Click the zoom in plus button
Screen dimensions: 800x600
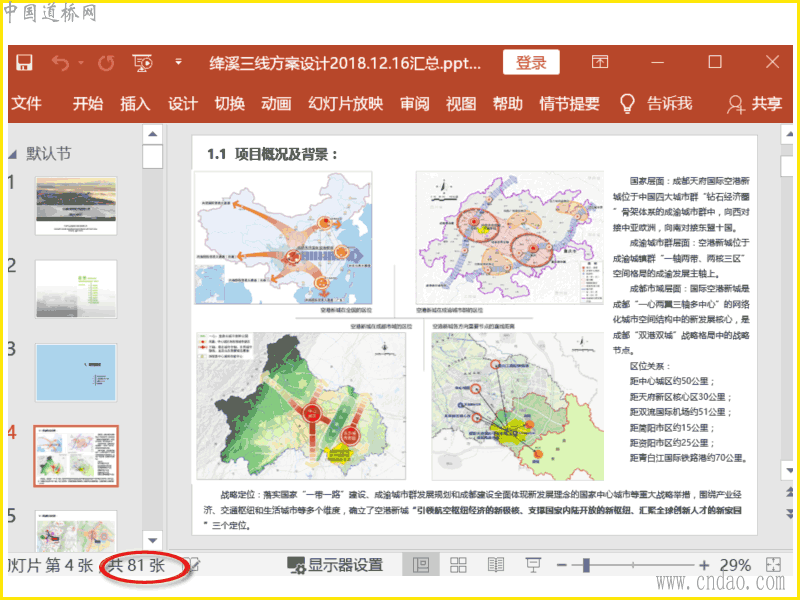click(704, 565)
